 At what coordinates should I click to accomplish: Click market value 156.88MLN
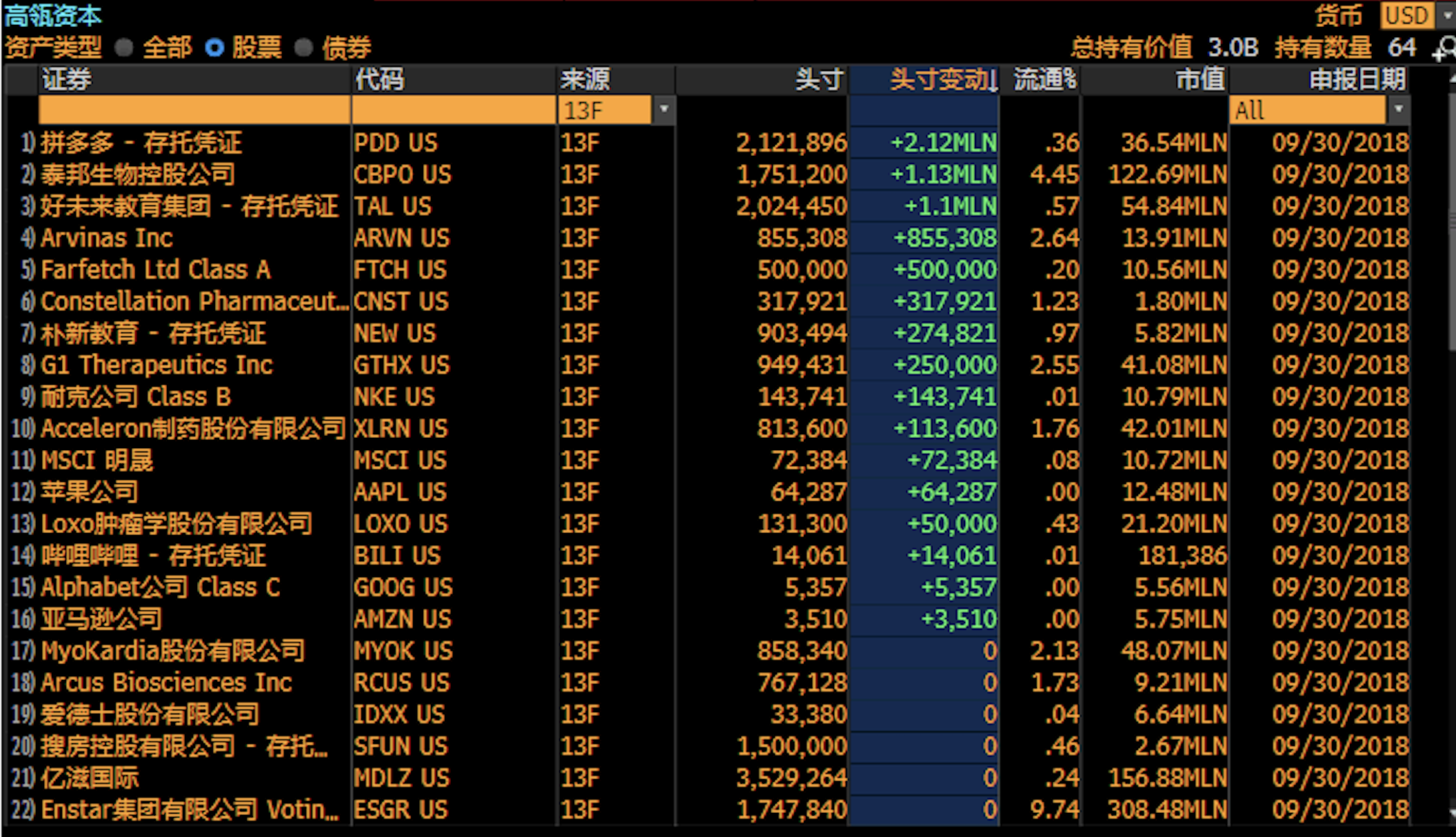(x=1168, y=778)
